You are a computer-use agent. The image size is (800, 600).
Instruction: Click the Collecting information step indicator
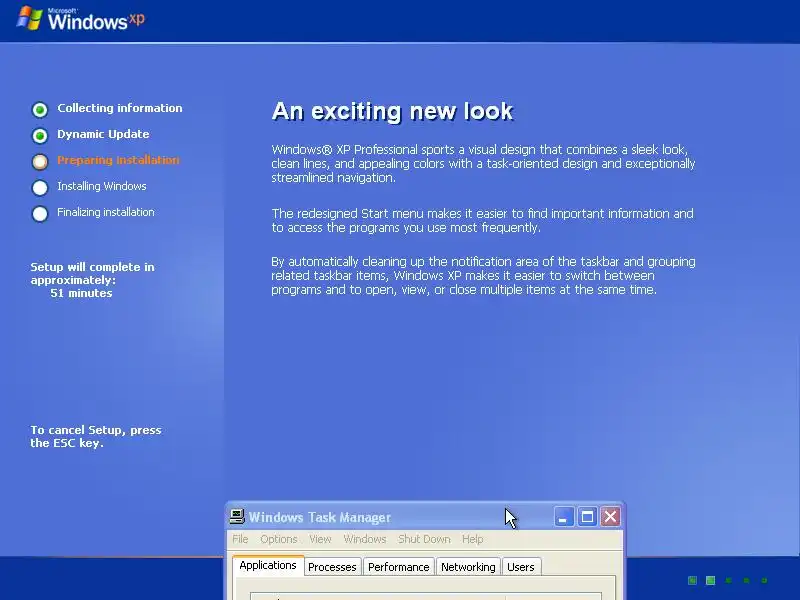[40, 109]
